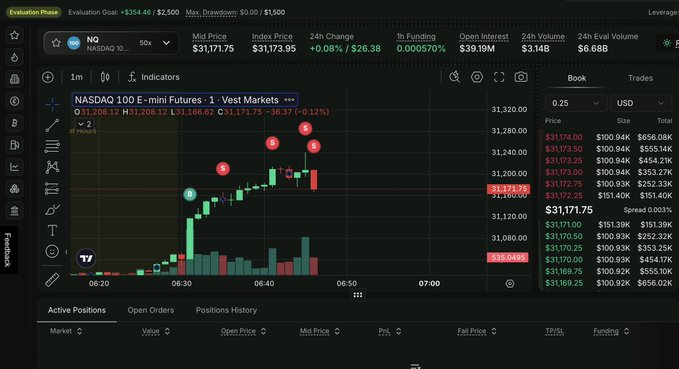Viewport: 679px width, 369px height.
Task: Open the 0.25 price grouping dropdown
Action: tap(575, 103)
